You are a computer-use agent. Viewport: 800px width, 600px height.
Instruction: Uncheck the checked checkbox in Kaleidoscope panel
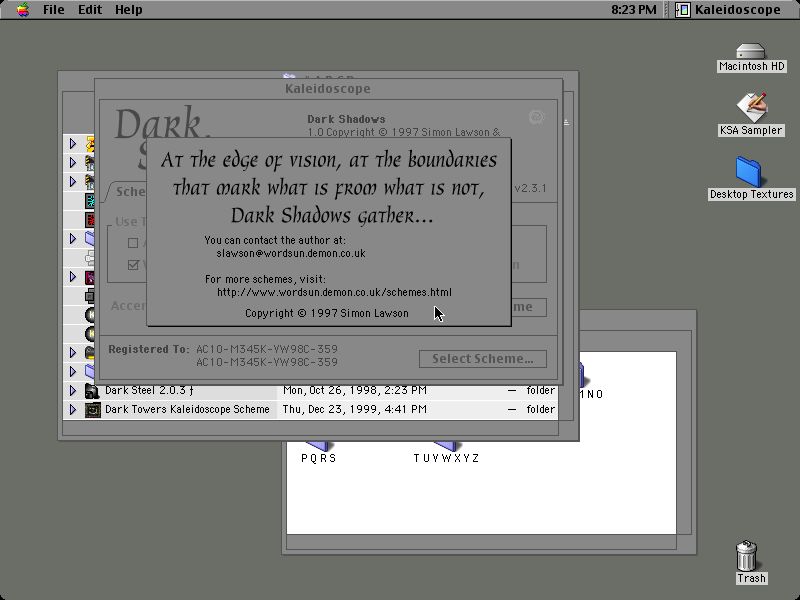pyautogui.click(x=133, y=265)
